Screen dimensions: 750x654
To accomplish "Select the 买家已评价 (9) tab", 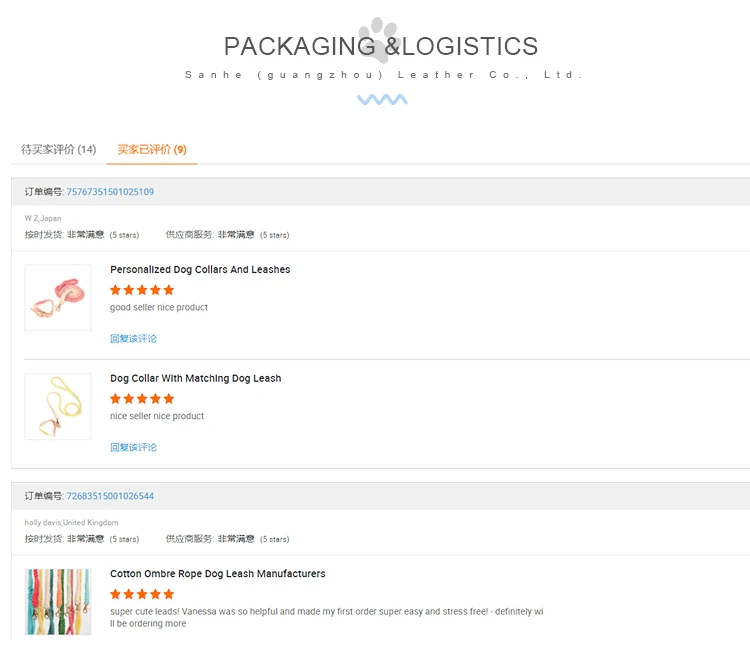I will point(152,150).
